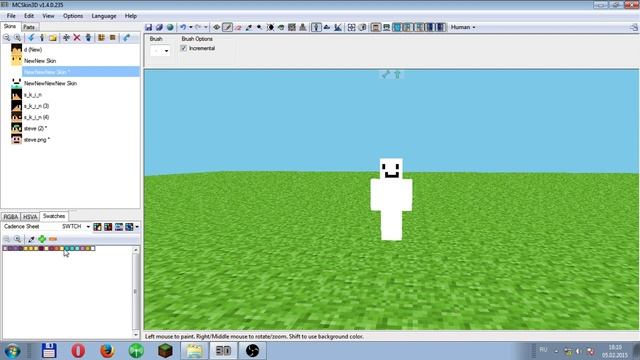
Task: Click the Clone skin icon
Action: coord(88,38)
